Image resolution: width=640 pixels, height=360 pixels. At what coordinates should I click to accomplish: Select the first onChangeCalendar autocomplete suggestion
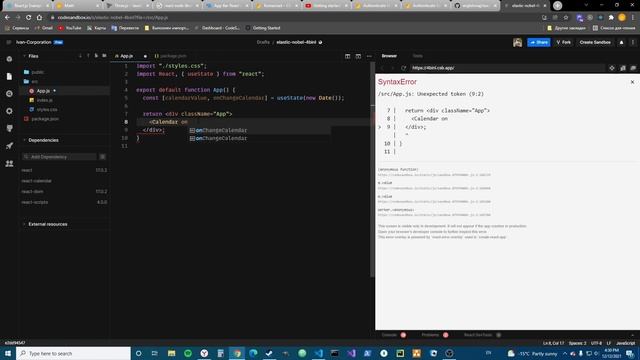(260, 130)
